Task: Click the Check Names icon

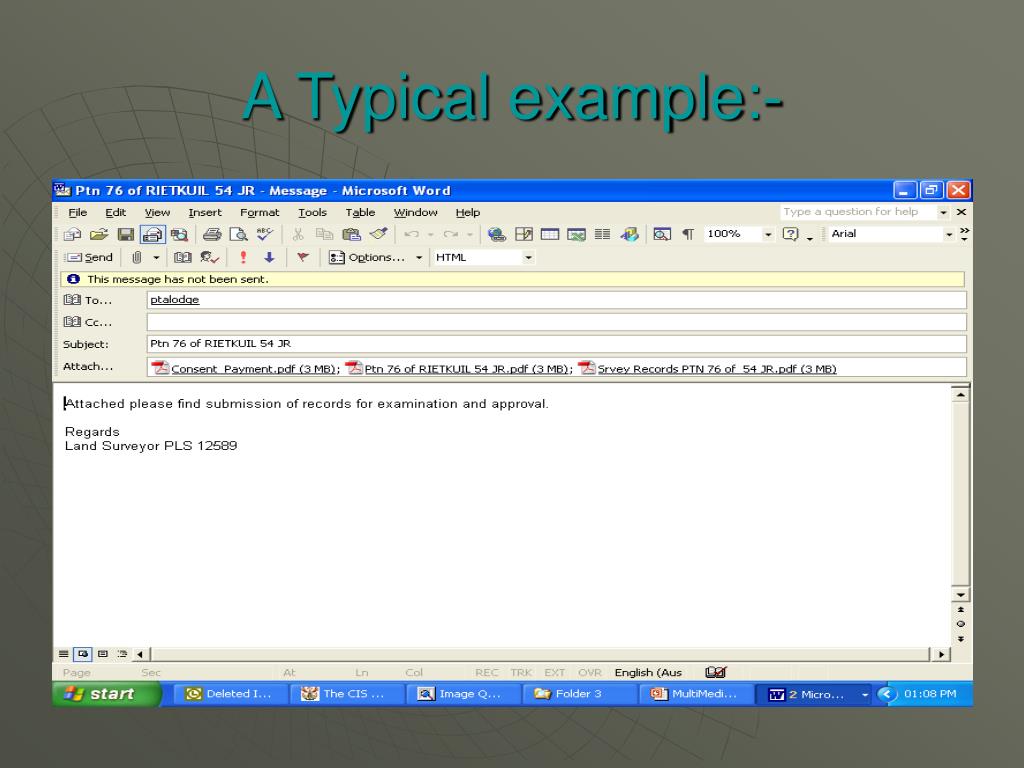Action: [x=209, y=257]
